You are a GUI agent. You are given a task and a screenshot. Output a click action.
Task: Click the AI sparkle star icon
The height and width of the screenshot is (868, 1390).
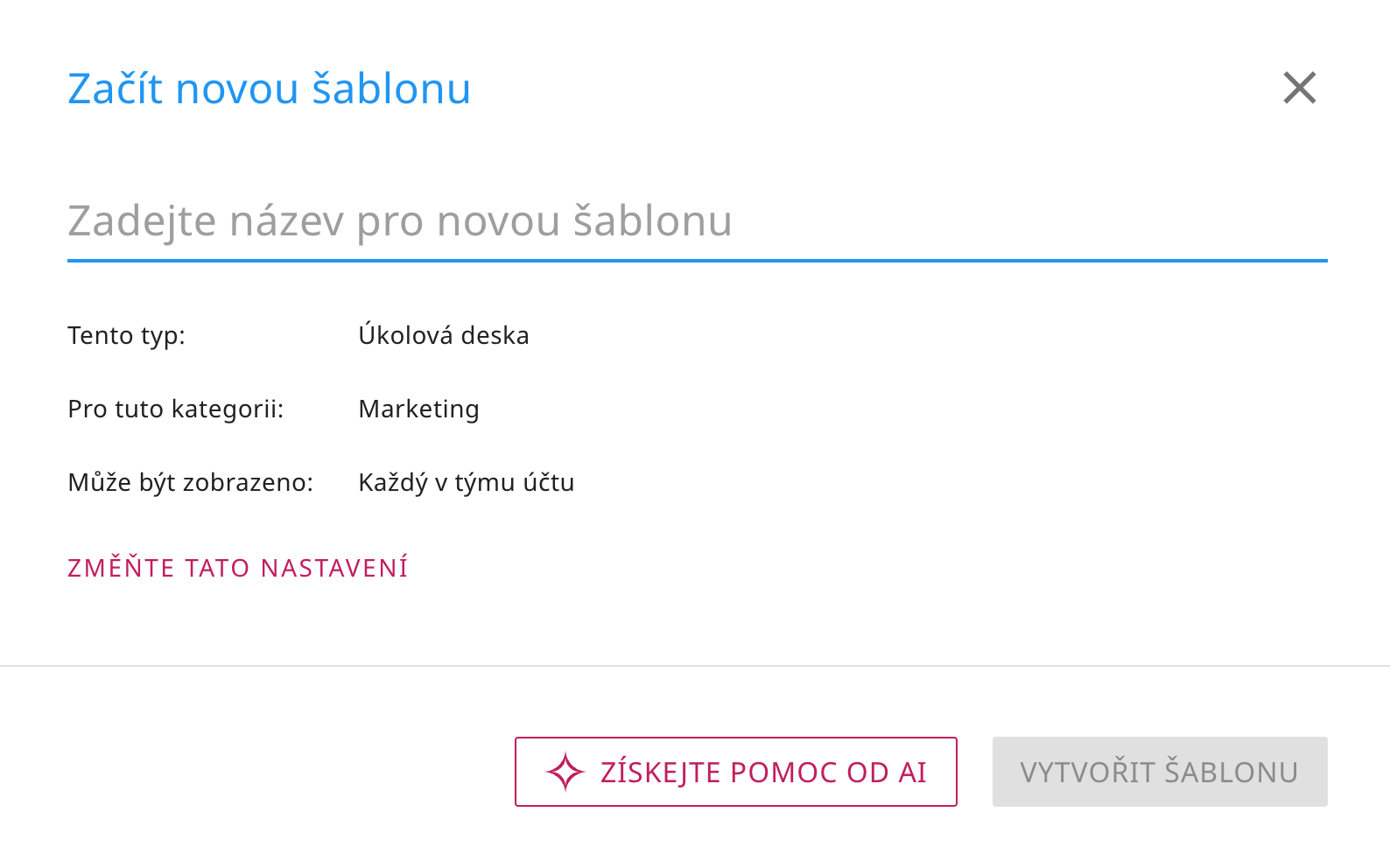point(565,772)
